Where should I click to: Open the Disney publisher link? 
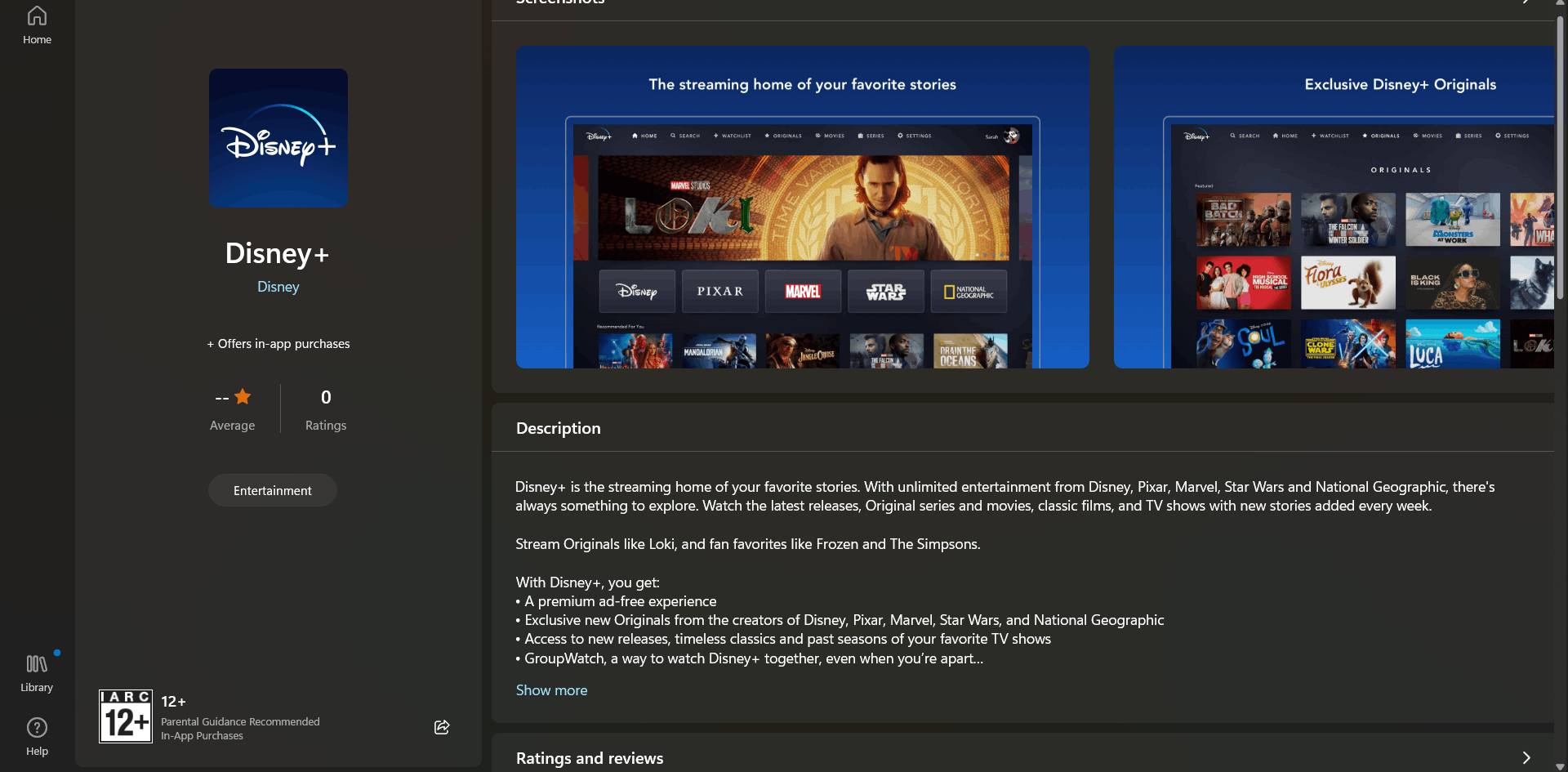[278, 287]
